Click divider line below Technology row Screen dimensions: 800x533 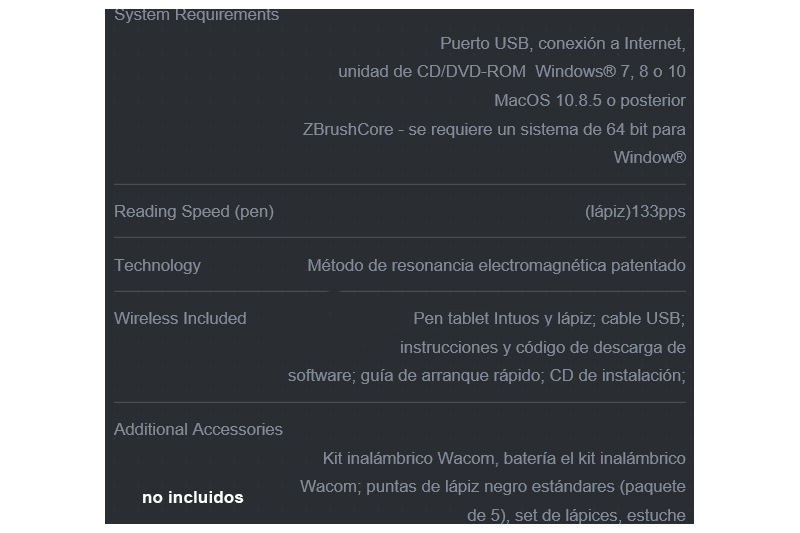click(399, 292)
